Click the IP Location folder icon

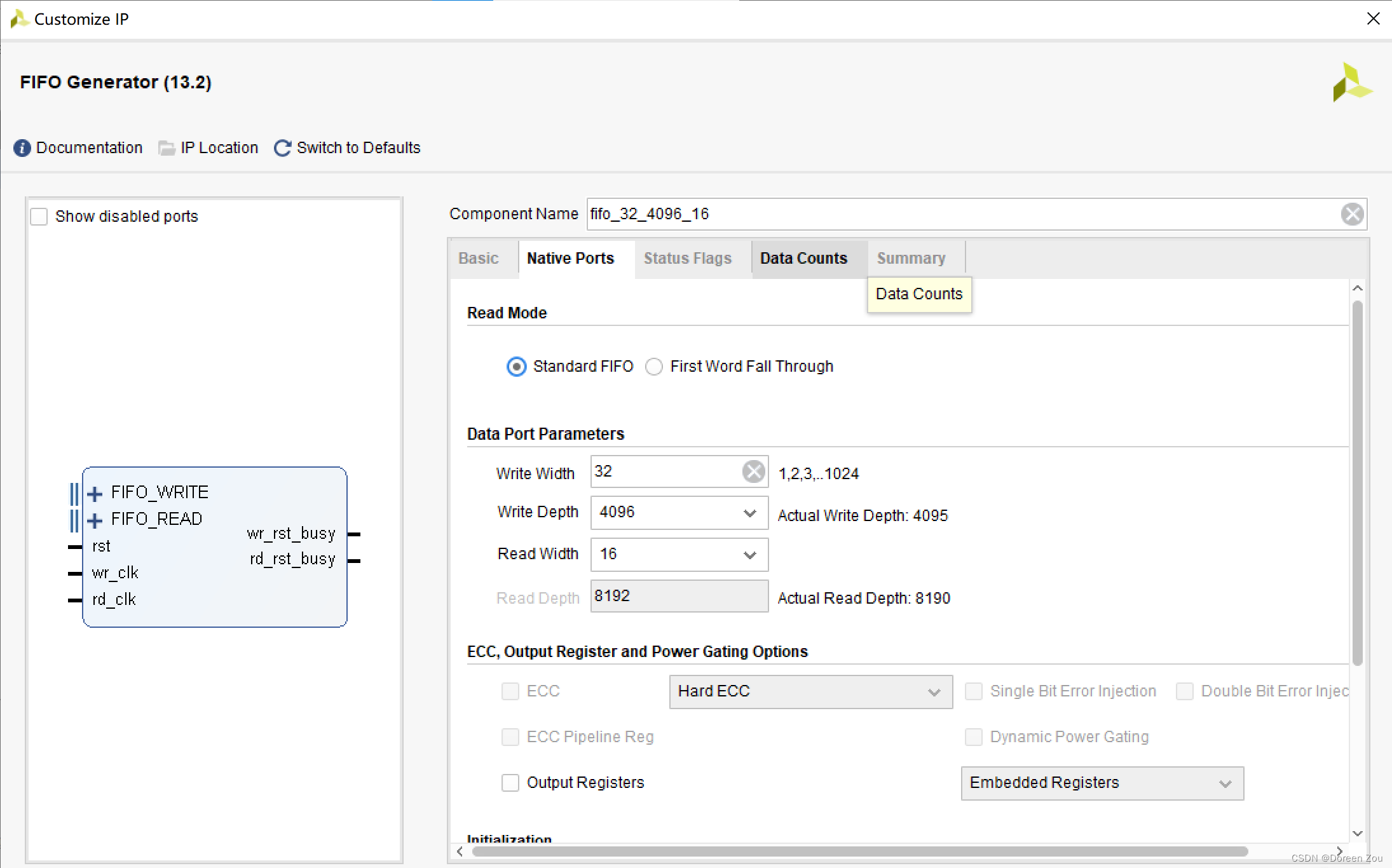tap(167, 148)
